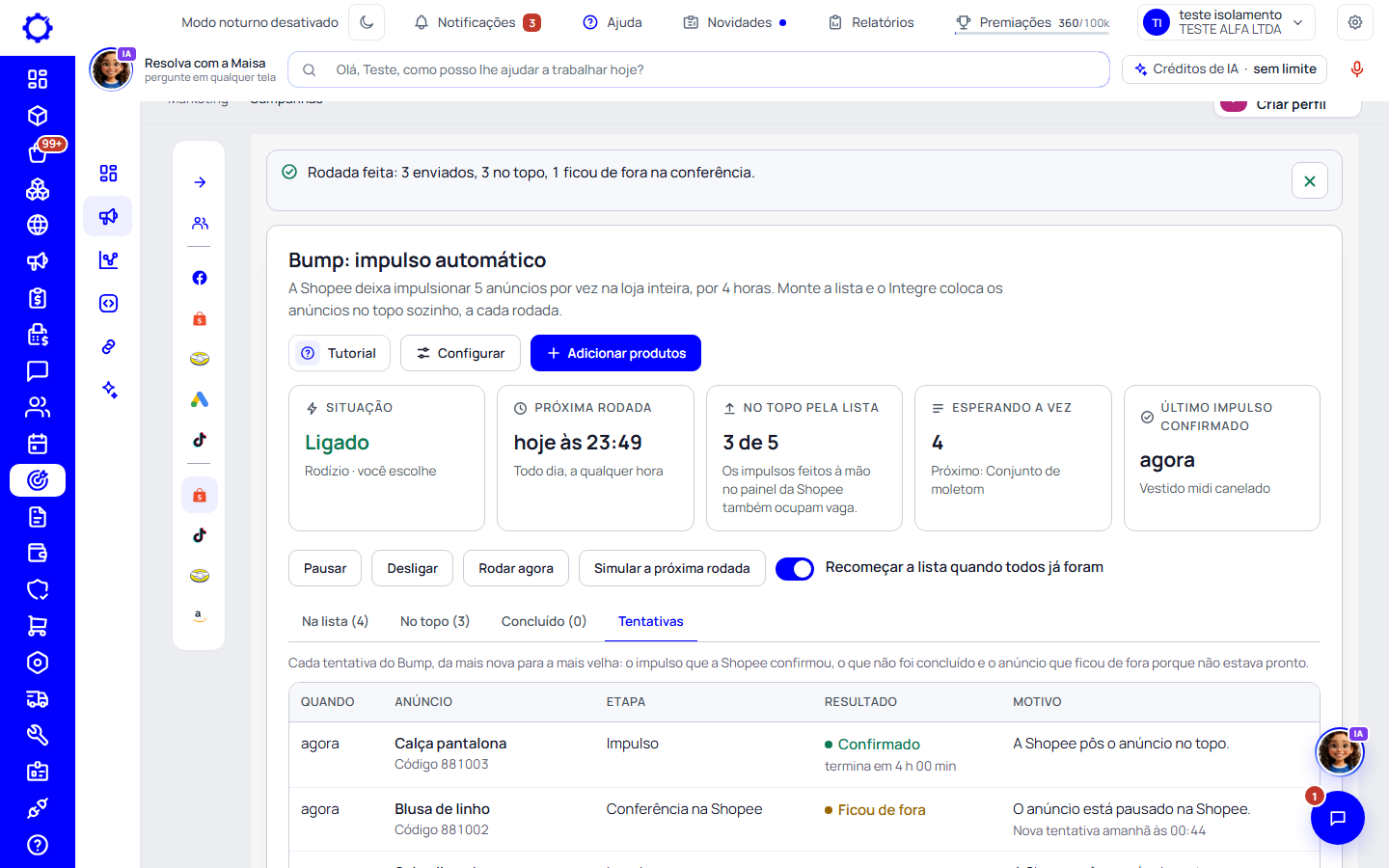The image size is (1389, 868).
Task: Switch to 'Na lista (4)' tab
Action: click(x=335, y=621)
